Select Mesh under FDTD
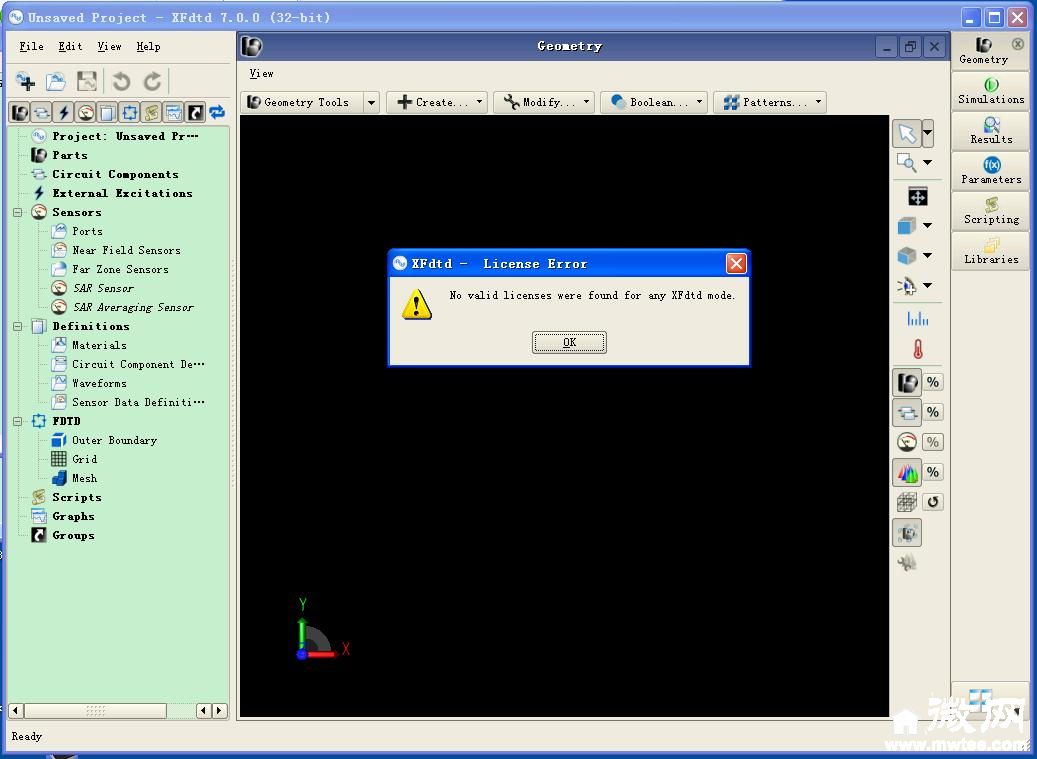The image size is (1037, 759). (x=85, y=478)
